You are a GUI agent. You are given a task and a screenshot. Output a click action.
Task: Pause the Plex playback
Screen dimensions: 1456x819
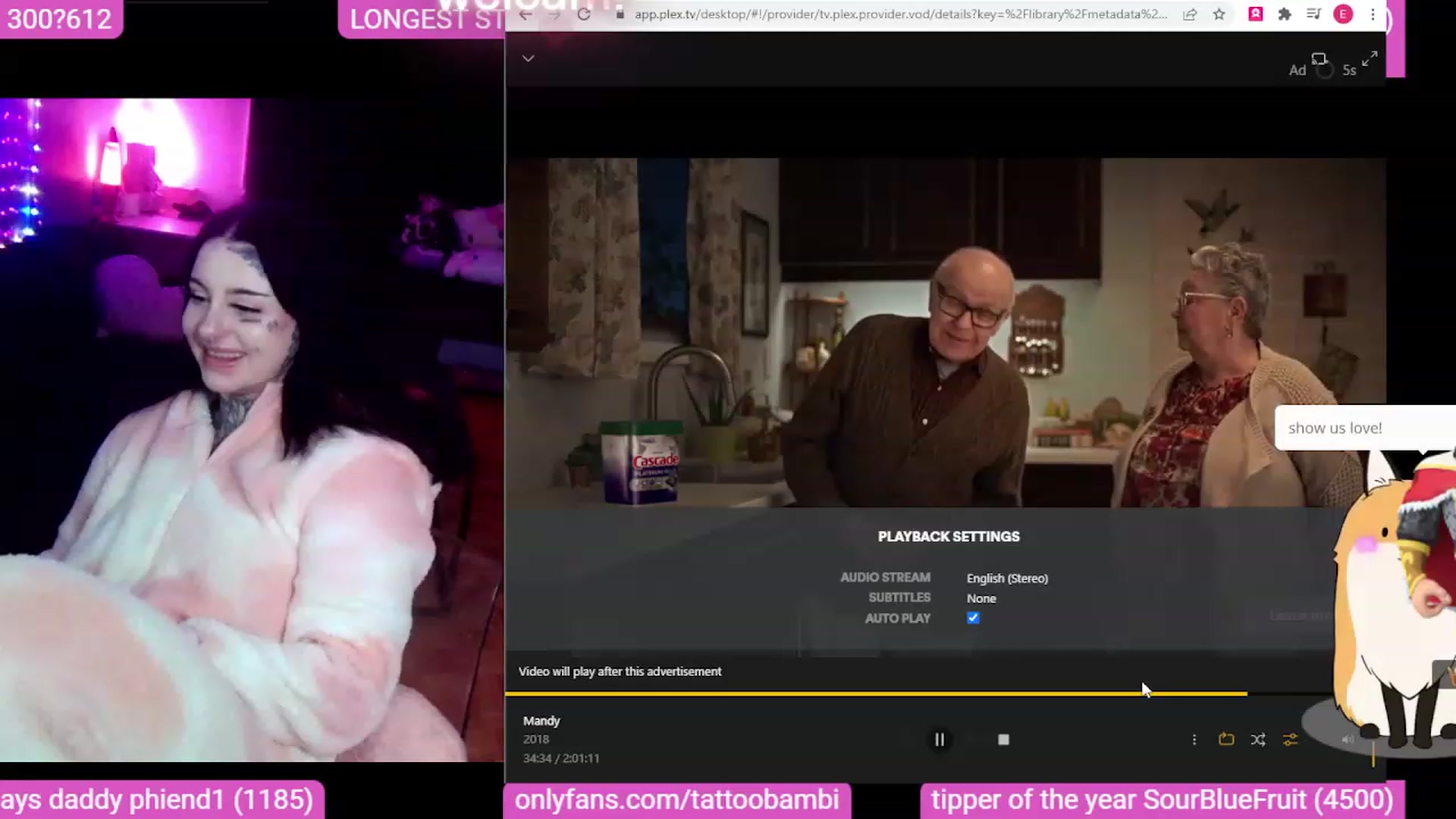(x=940, y=739)
